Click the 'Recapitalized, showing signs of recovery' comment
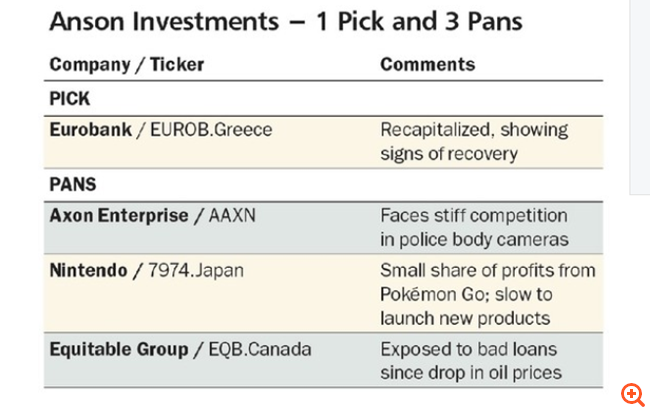The image size is (650, 412). click(x=474, y=142)
